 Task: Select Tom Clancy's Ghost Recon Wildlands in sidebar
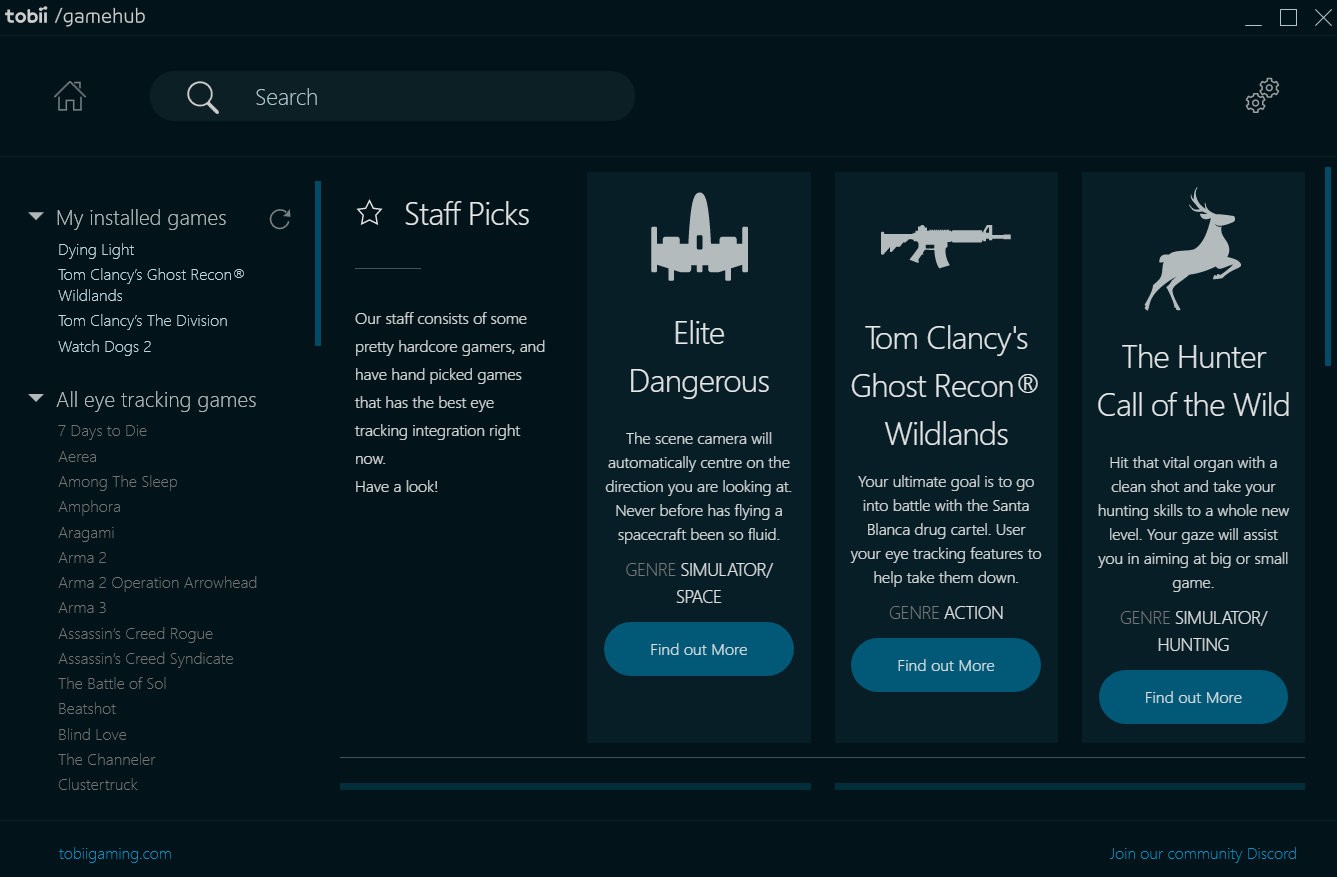(x=151, y=285)
